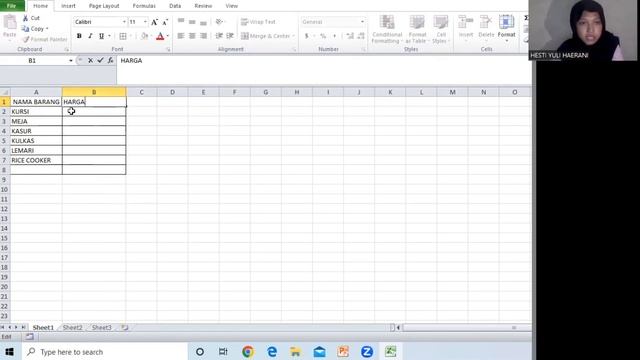Select column C header
The height and width of the screenshot is (360, 640).
click(x=141, y=92)
